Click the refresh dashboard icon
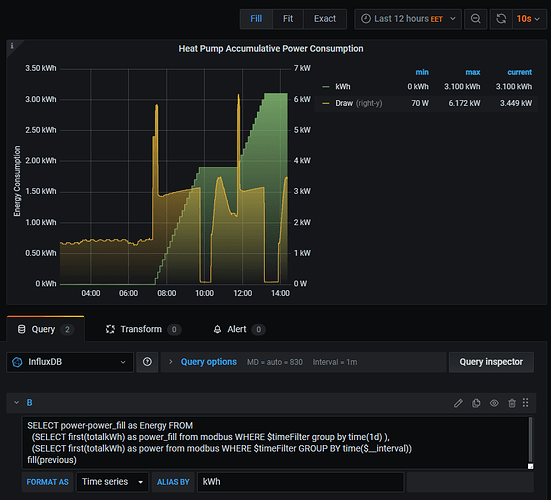This screenshot has width=551, height=500. [x=501, y=19]
